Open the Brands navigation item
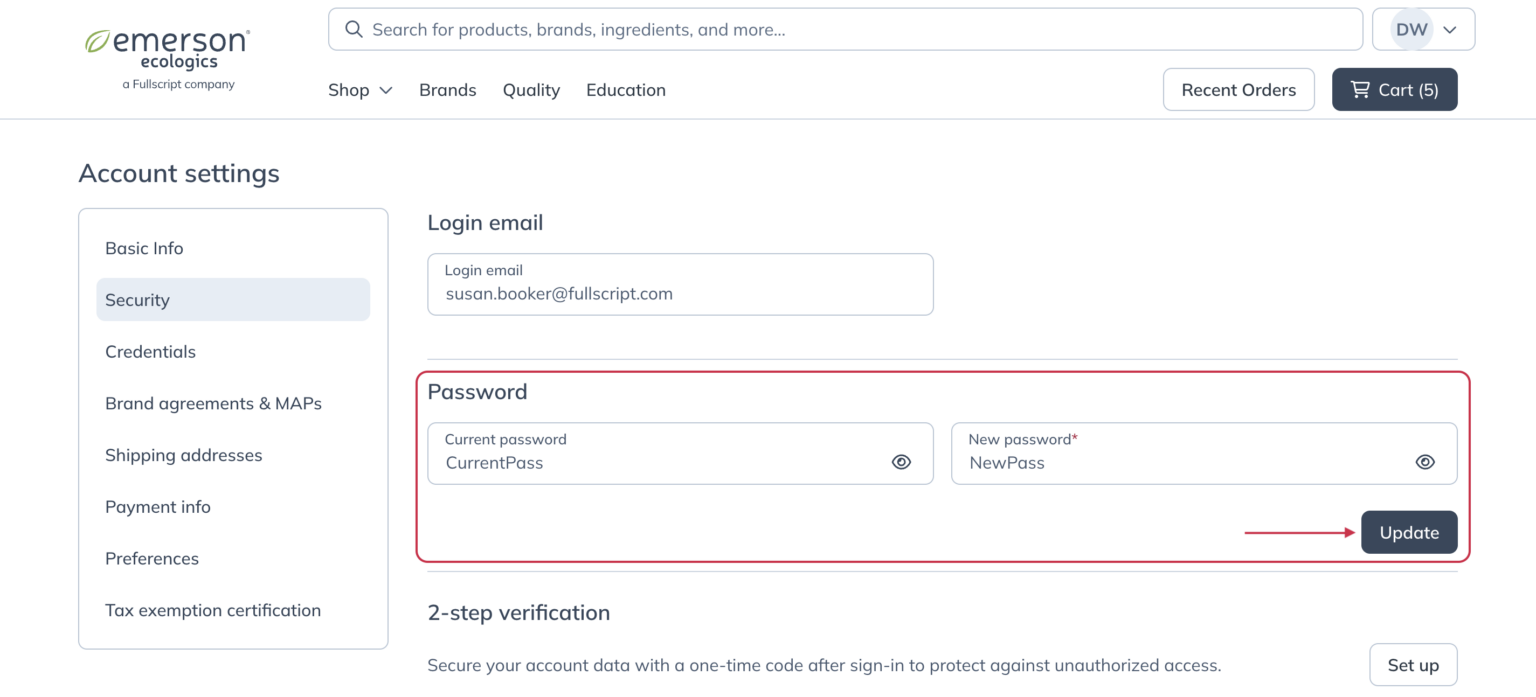This screenshot has width=1536, height=697. tap(447, 90)
